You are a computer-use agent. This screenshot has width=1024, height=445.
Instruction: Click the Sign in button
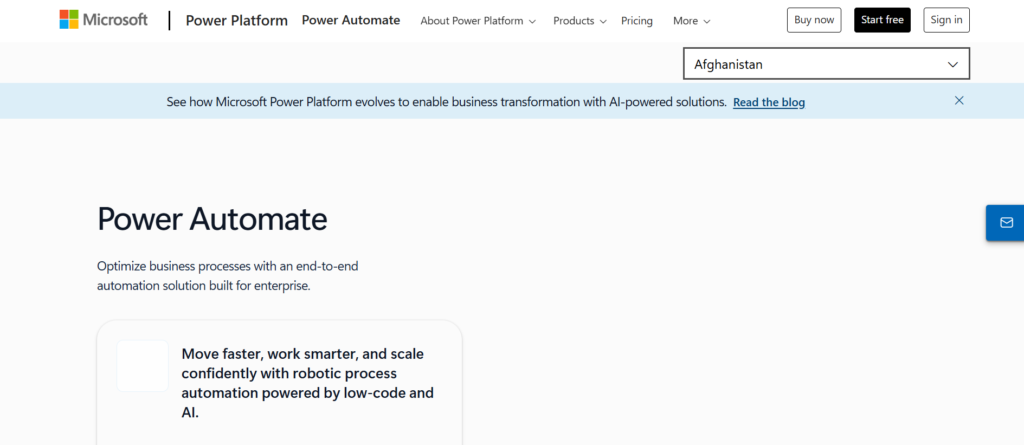point(946,20)
